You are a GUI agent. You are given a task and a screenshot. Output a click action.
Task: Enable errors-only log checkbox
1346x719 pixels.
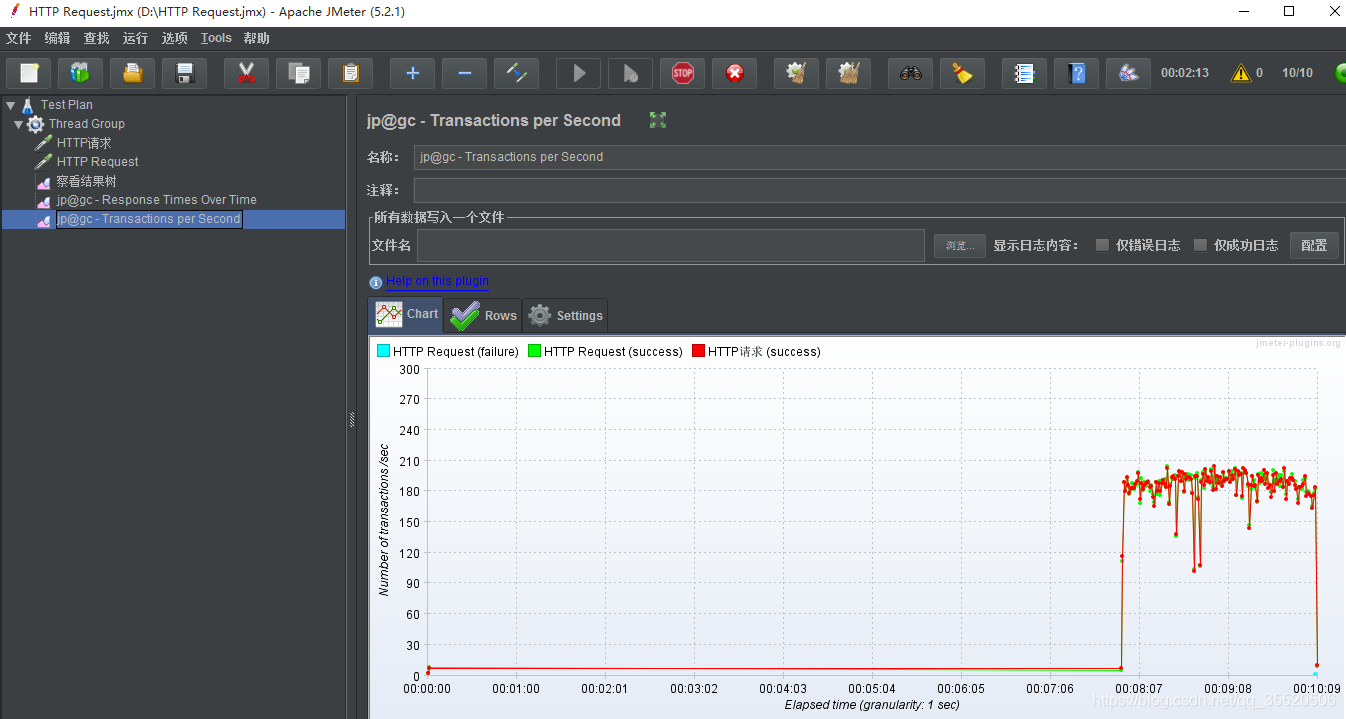(1102, 245)
